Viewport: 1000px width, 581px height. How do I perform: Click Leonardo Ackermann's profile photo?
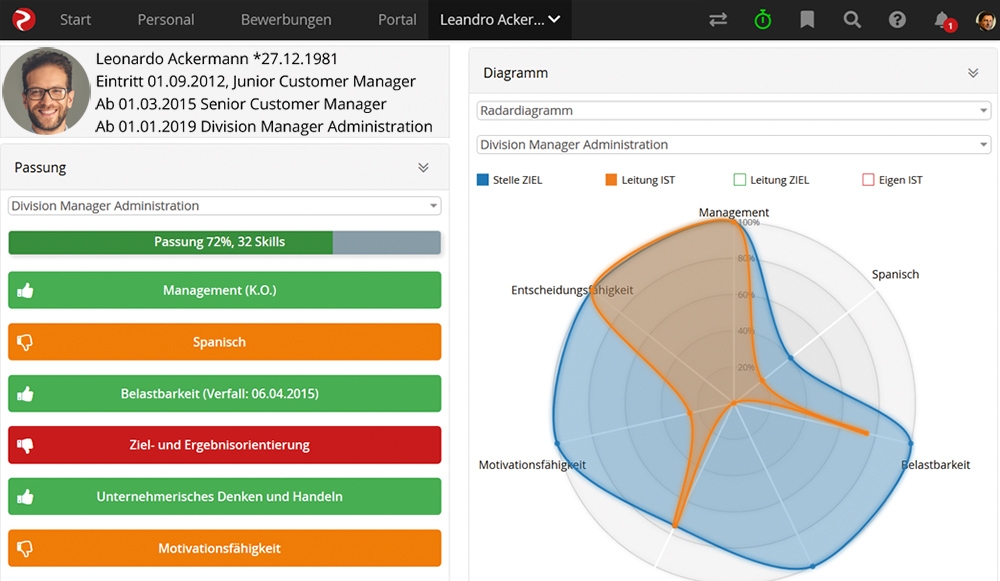(x=46, y=92)
